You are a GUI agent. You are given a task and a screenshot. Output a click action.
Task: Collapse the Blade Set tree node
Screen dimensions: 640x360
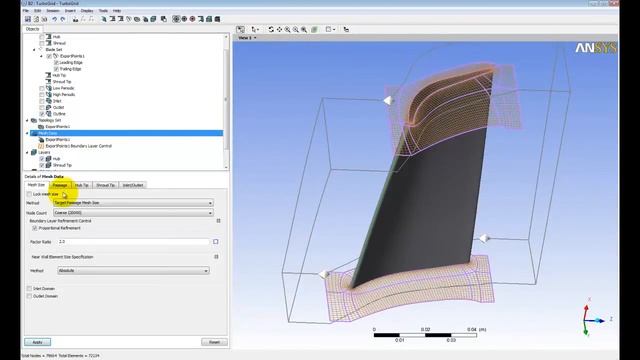(x=34, y=49)
